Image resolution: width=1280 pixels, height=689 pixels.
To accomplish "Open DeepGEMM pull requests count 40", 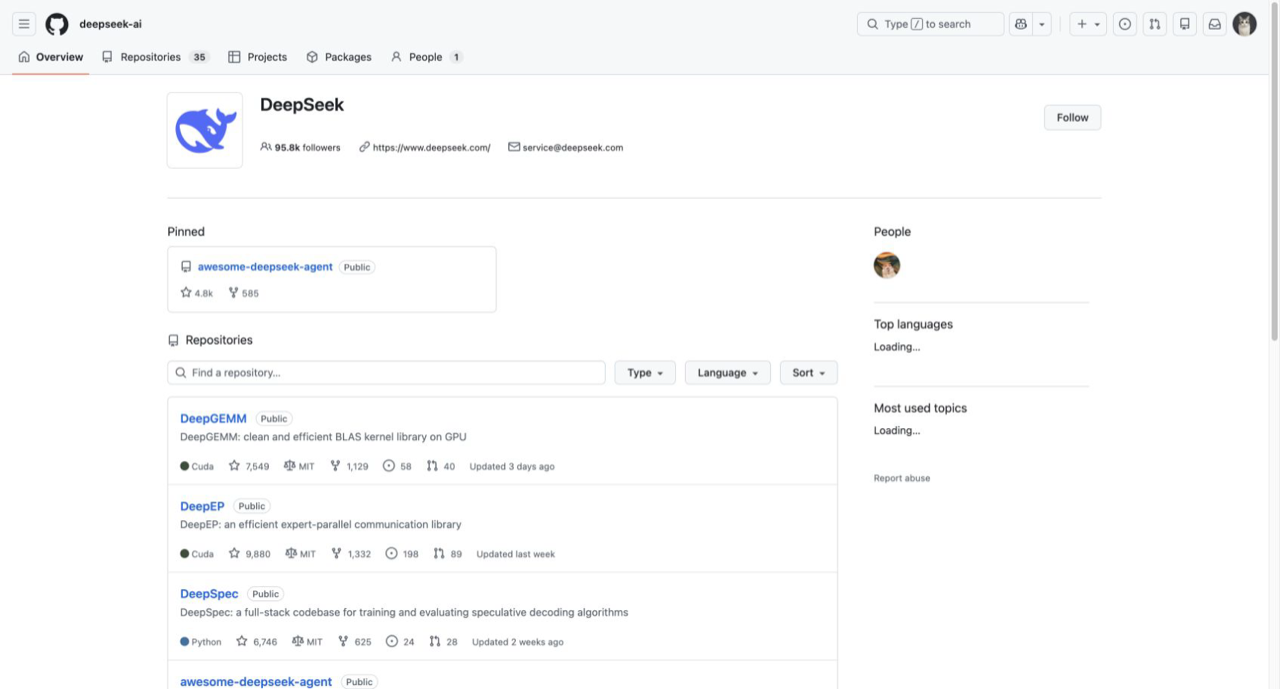I will 441,466.
